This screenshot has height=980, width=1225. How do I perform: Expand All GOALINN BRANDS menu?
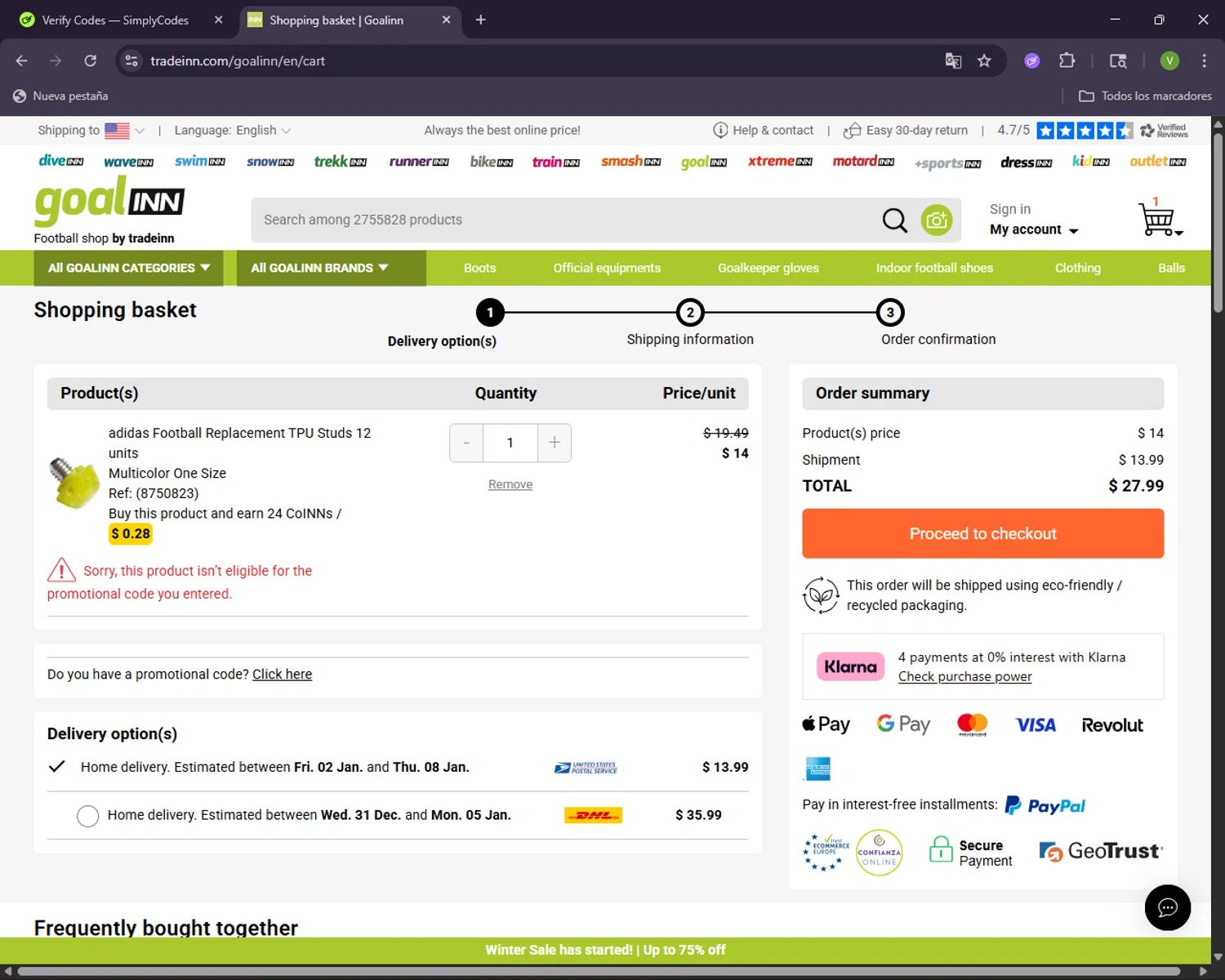click(331, 268)
